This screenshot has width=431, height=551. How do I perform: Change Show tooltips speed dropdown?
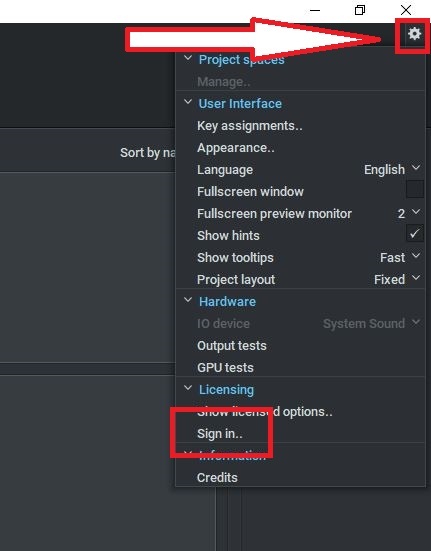tap(400, 257)
